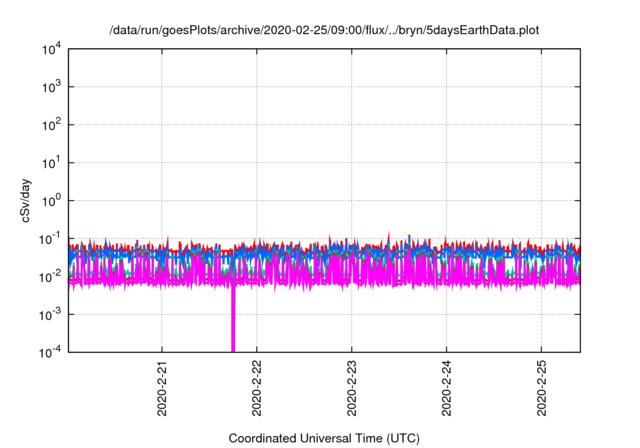
Task: Click the 2020-2-22 date tick label
Action: (257, 388)
